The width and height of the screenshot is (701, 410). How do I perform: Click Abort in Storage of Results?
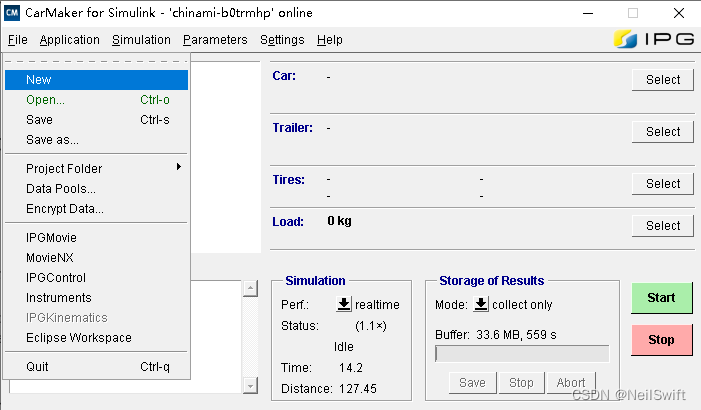coord(571,383)
